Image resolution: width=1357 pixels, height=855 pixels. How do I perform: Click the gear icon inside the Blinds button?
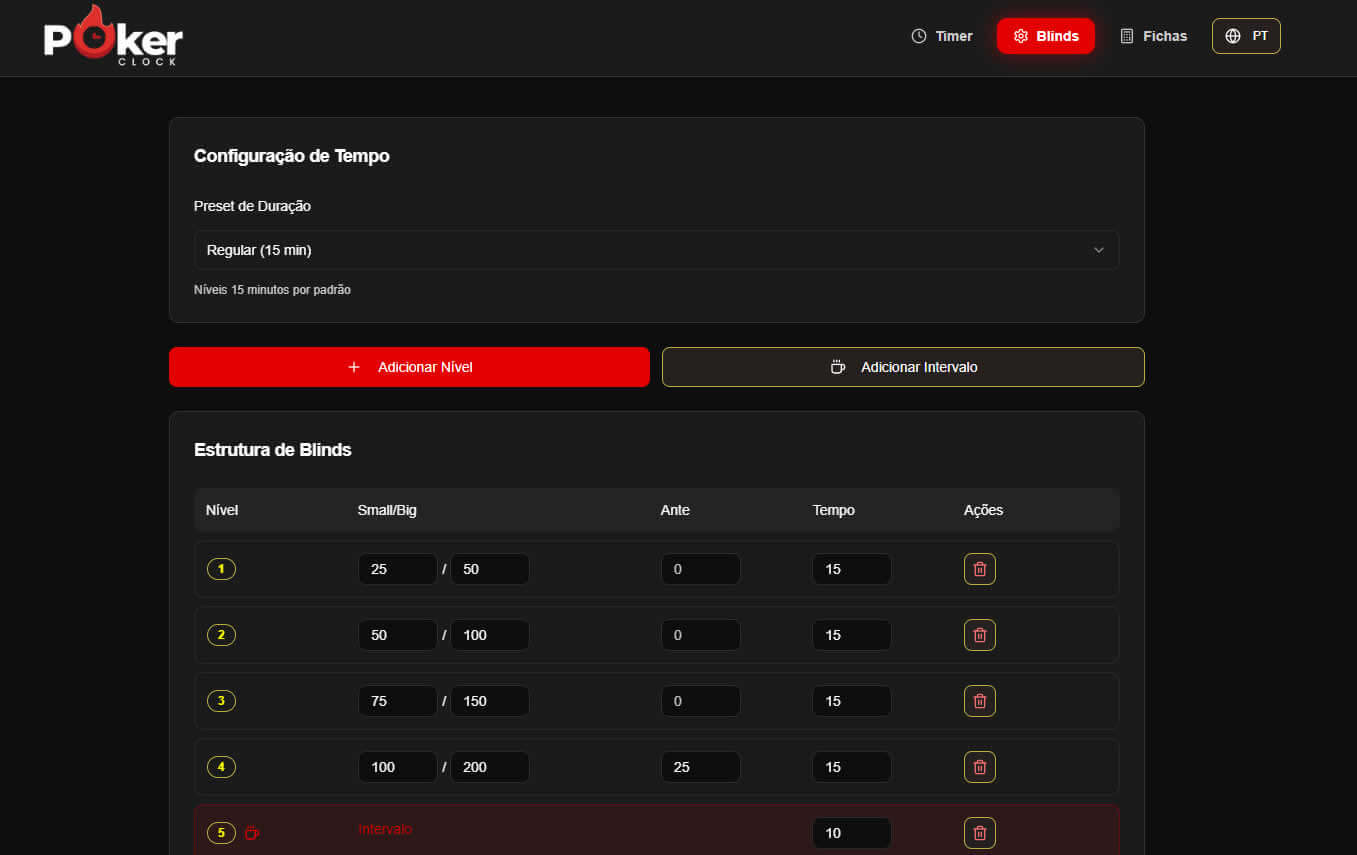point(1021,36)
